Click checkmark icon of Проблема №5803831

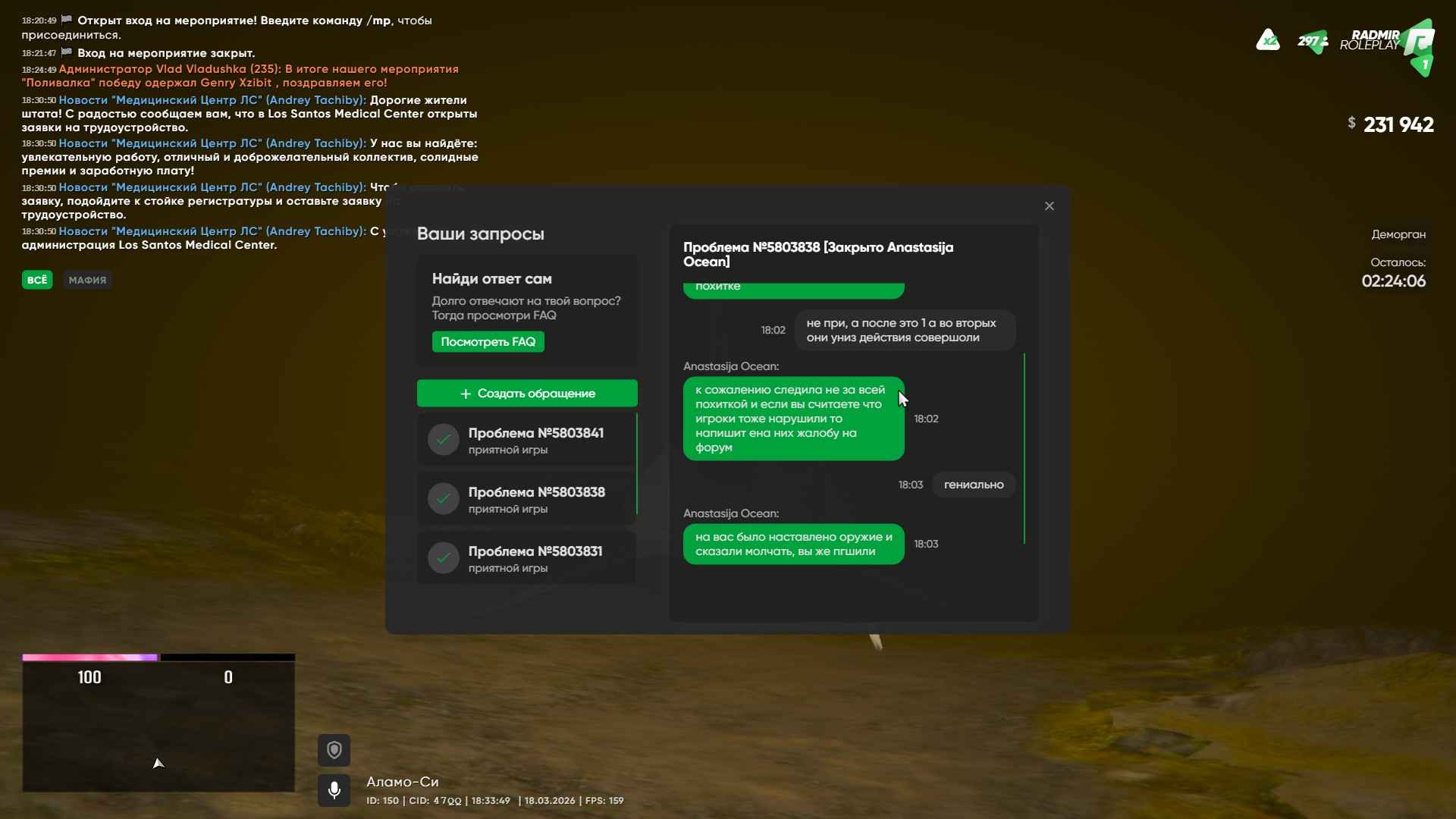[x=444, y=558]
